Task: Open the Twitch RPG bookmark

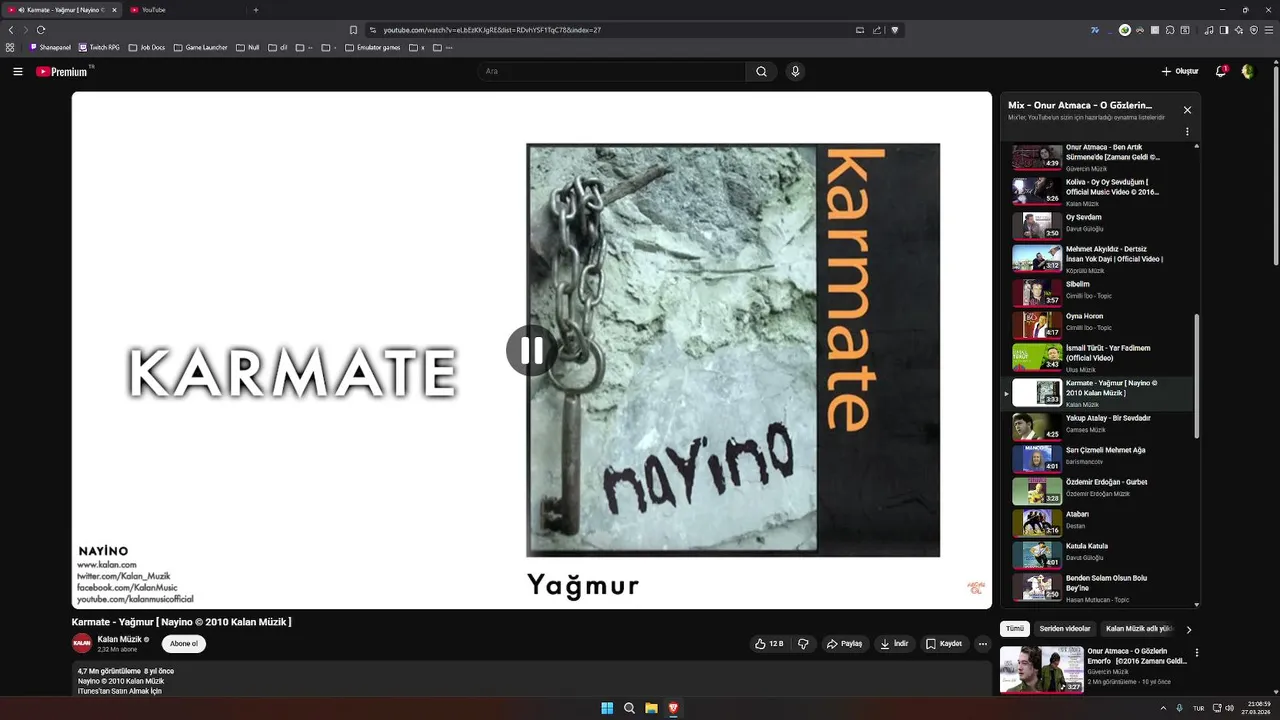Action: (99, 47)
